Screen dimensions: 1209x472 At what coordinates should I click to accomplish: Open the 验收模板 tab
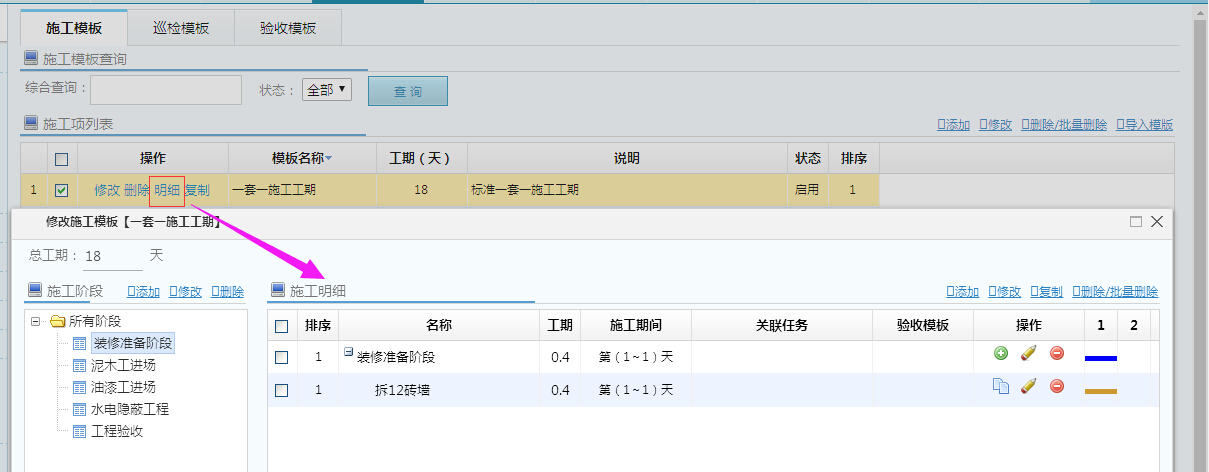[288, 28]
